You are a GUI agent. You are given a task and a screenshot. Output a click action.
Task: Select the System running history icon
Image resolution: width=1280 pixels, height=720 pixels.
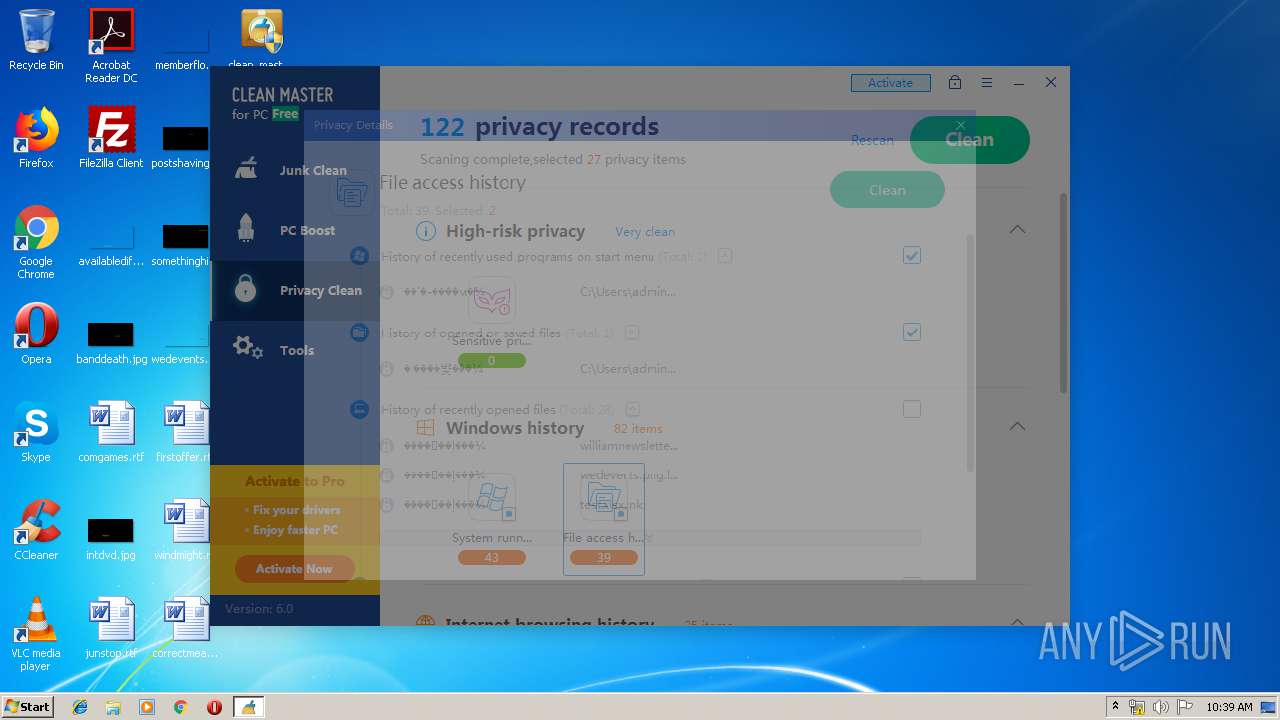491,497
